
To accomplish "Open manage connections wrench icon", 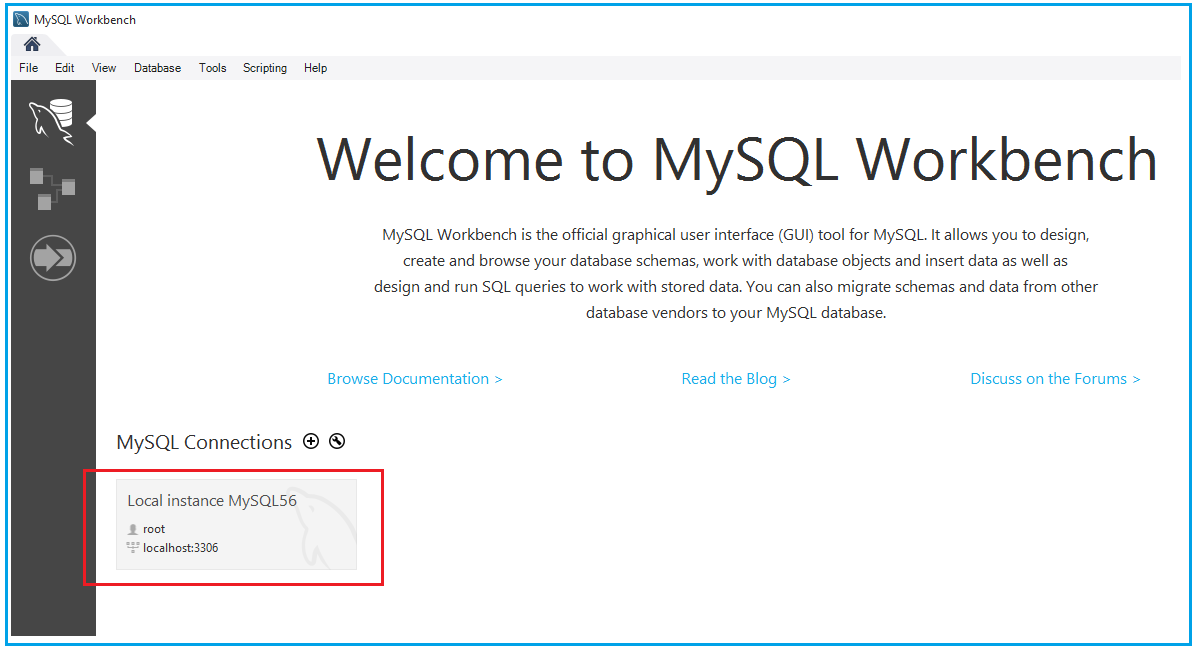I will (x=337, y=441).
